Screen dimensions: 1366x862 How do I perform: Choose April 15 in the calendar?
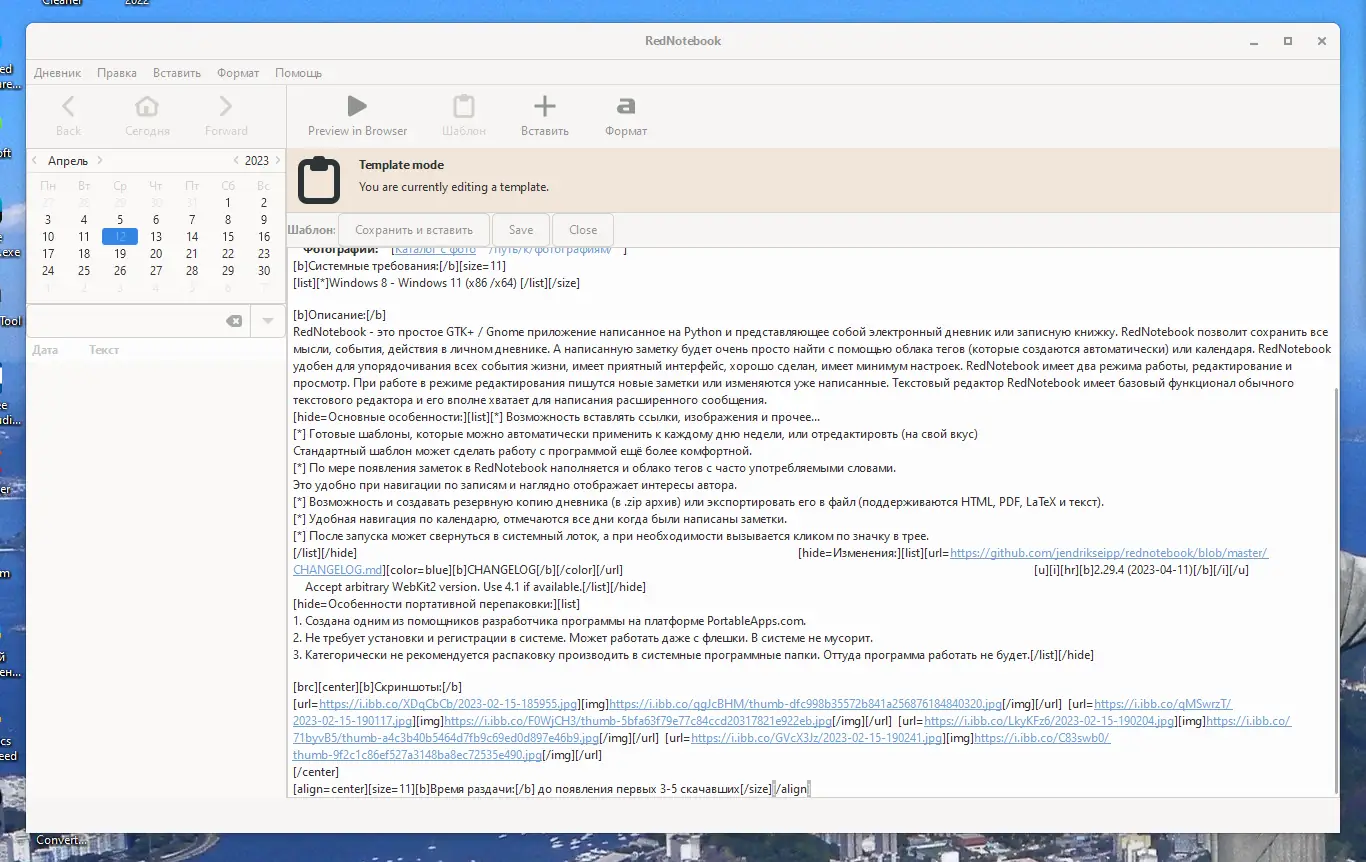tap(228, 237)
